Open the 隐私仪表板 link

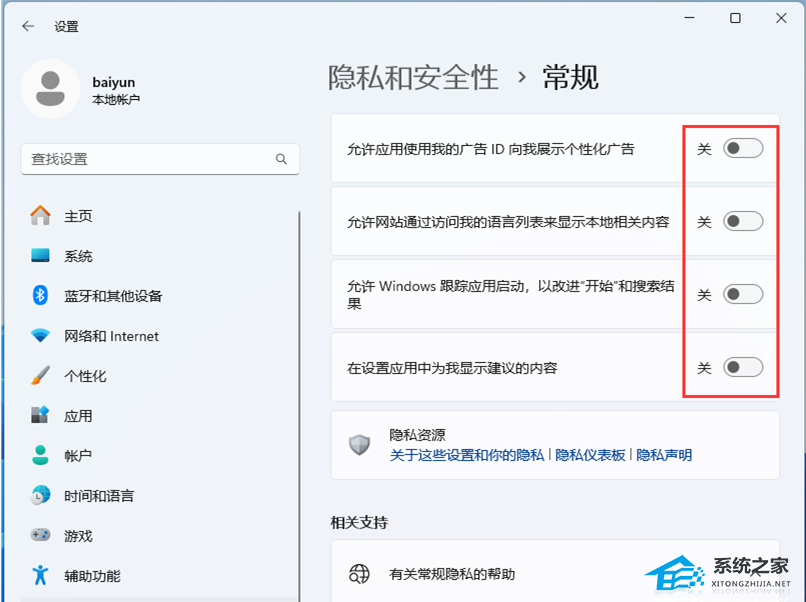(590, 455)
